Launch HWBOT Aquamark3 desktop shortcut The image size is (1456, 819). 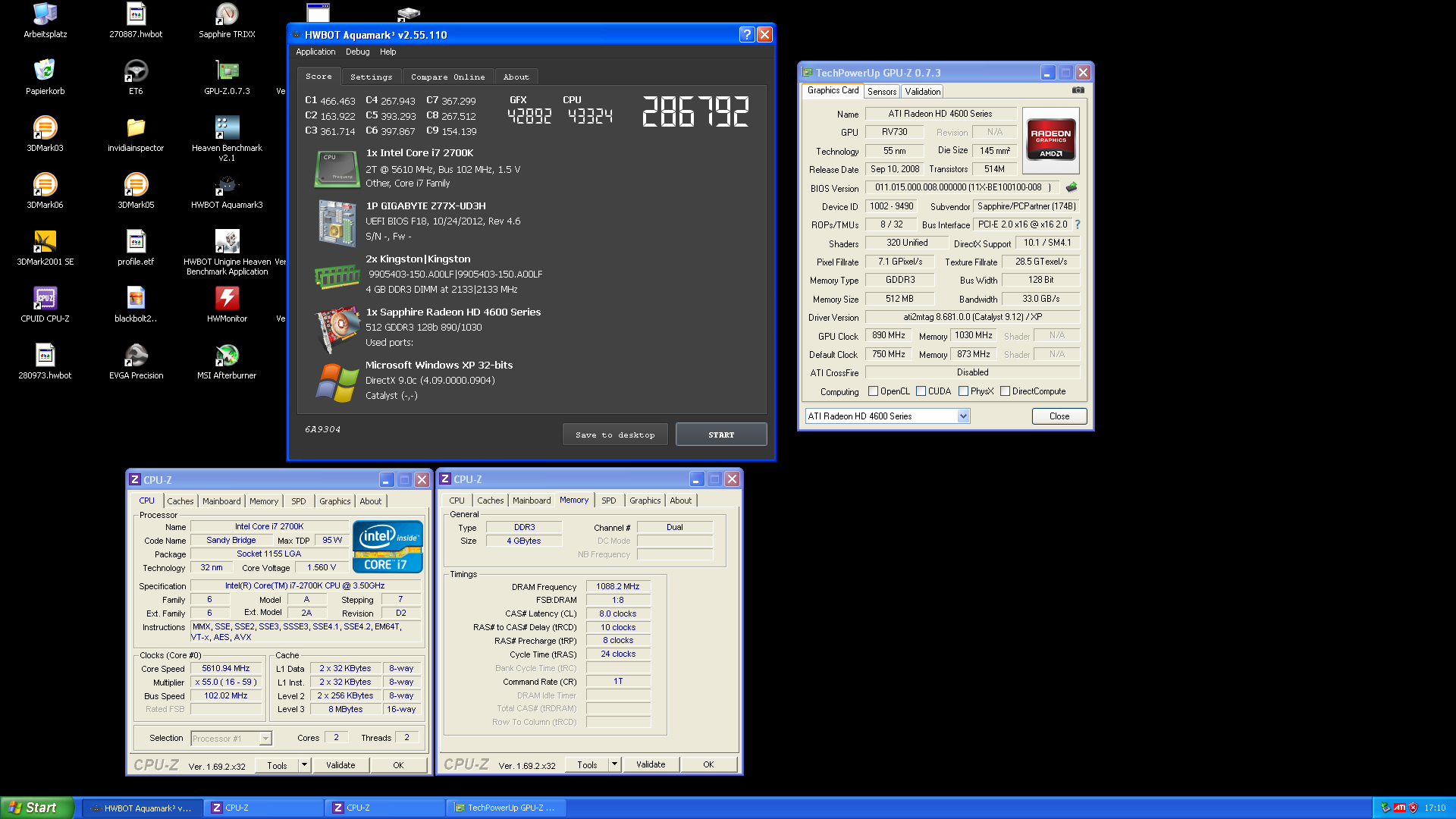pos(227,190)
